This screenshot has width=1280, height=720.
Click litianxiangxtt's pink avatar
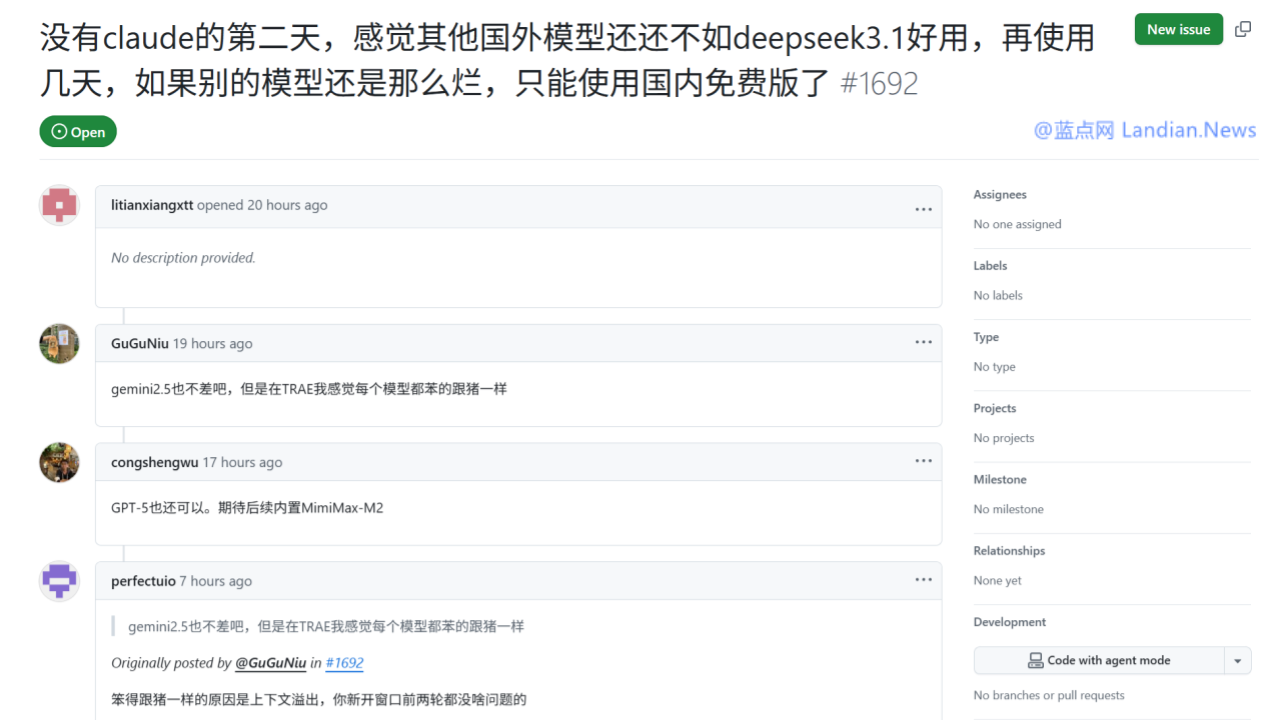click(x=59, y=205)
